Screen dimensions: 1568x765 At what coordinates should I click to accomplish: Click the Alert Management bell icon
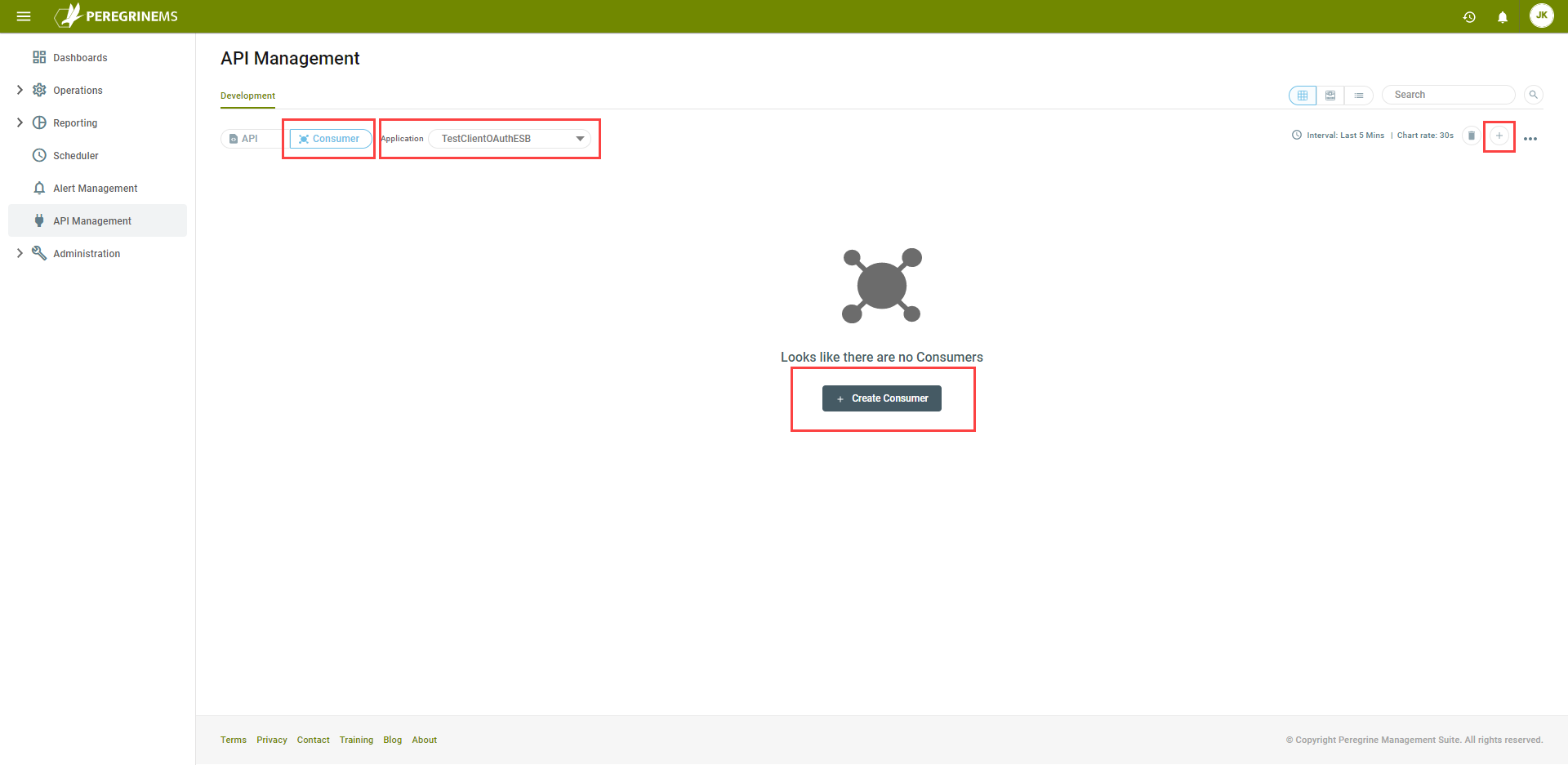point(39,188)
